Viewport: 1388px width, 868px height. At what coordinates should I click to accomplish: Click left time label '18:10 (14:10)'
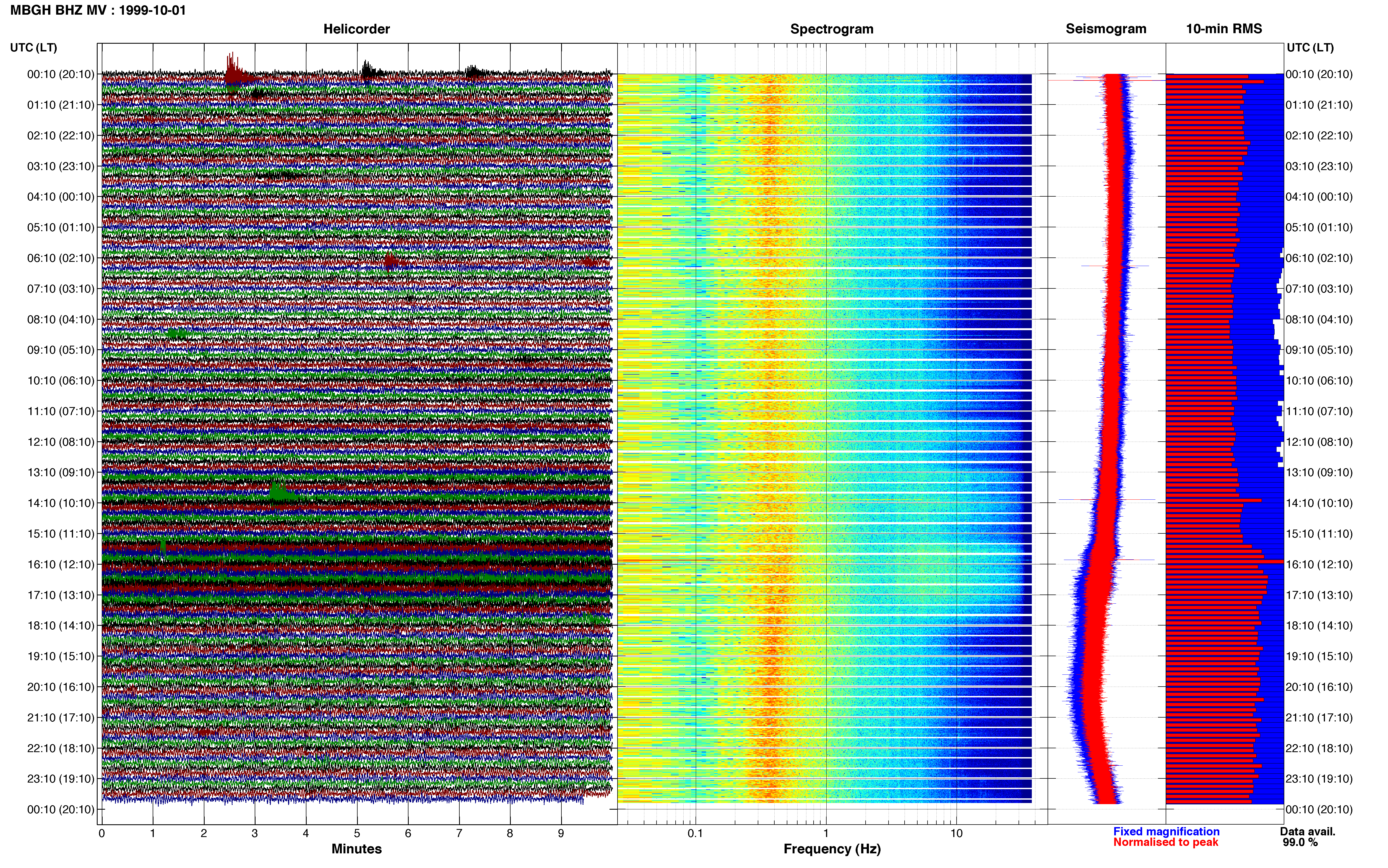point(61,625)
